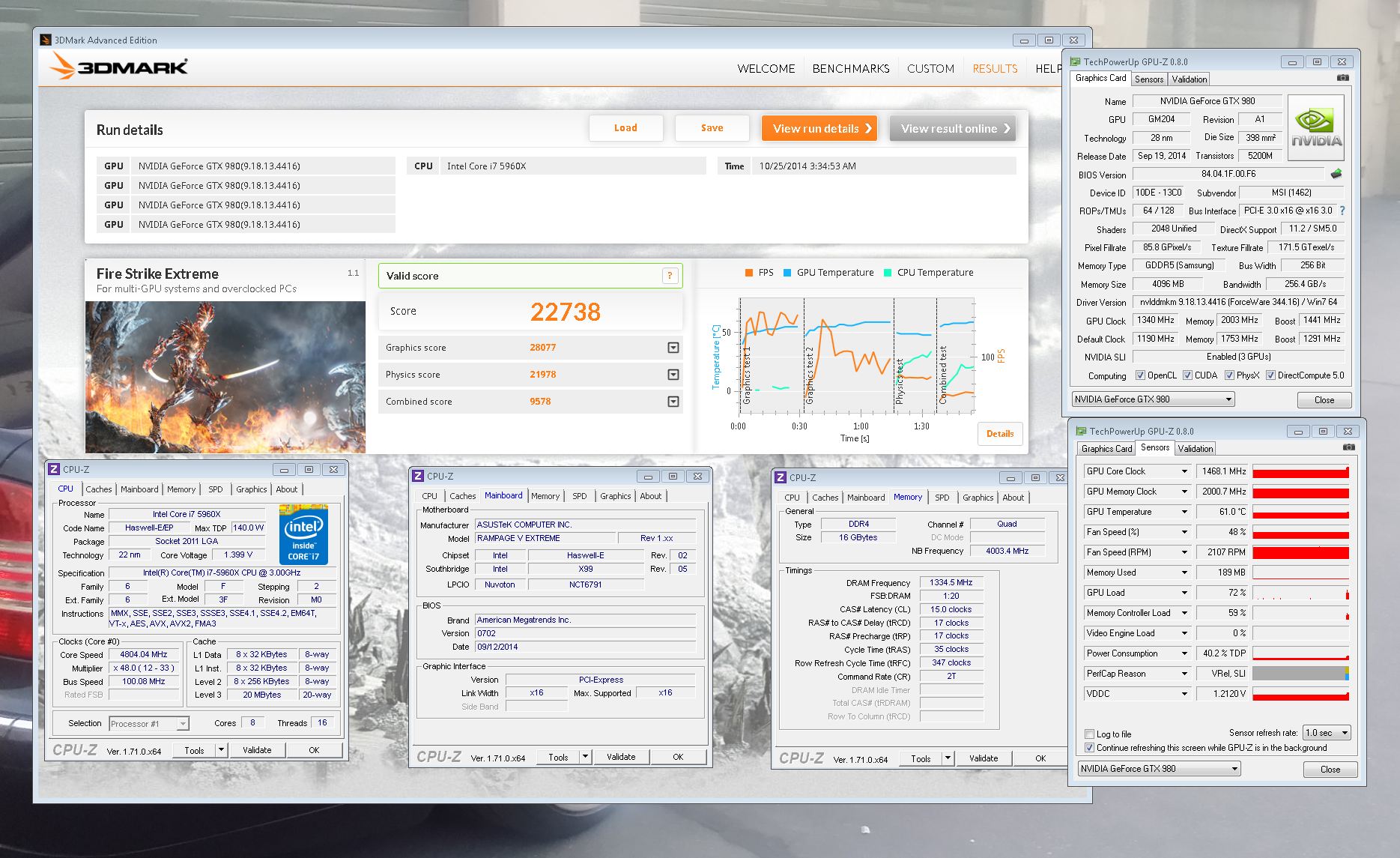Image resolution: width=1400 pixels, height=858 pixels.
Task: Open the Tools dropdown arrow in CPU-Z CPU window
Action: coord(221,750)
